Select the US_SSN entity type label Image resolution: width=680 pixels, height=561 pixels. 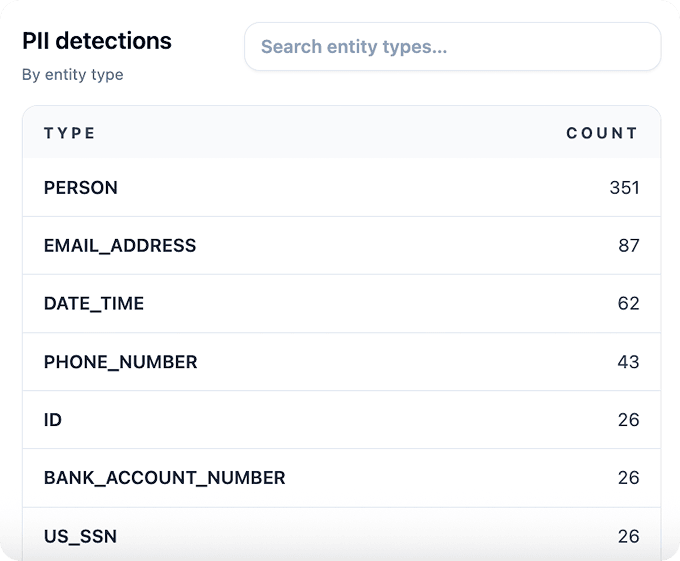pos(80,536)
